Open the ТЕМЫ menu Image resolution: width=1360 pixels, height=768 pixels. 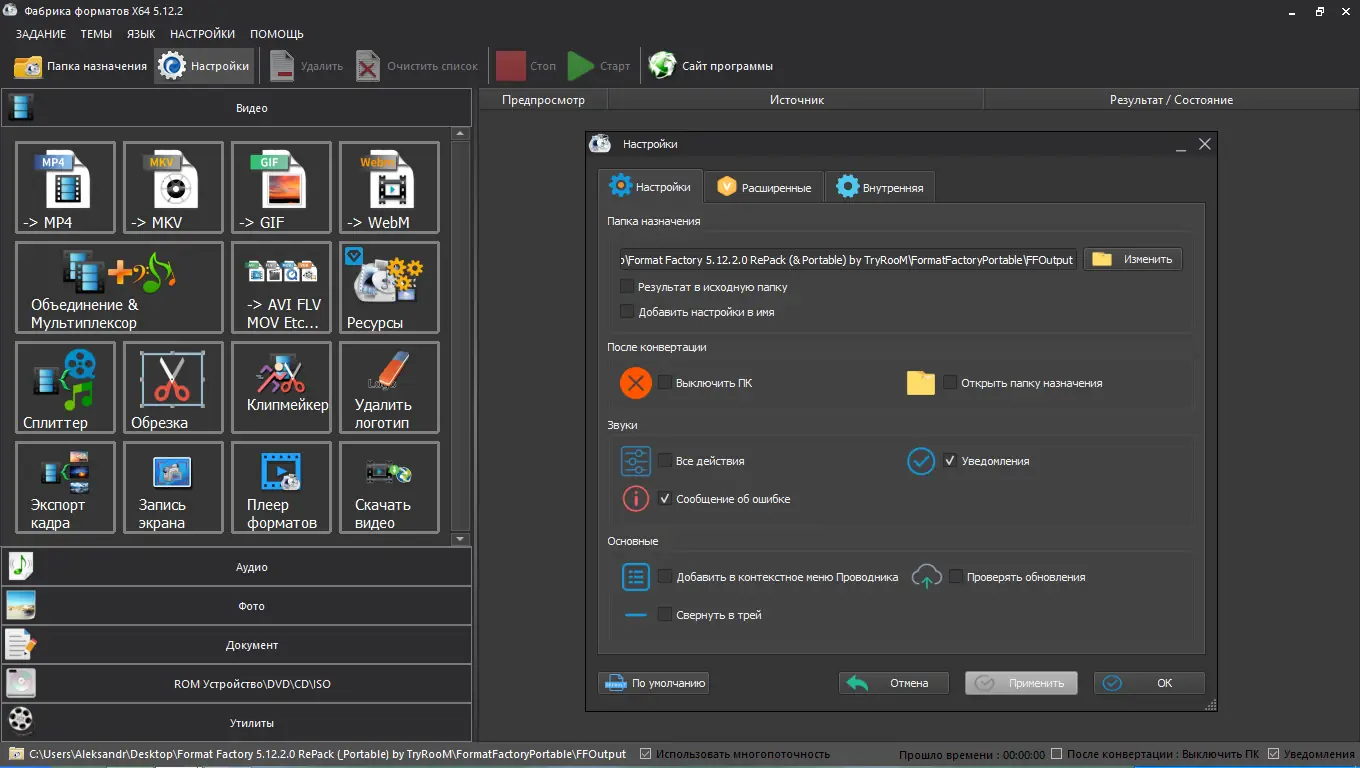pyautogui.click(x=96, y=34)
